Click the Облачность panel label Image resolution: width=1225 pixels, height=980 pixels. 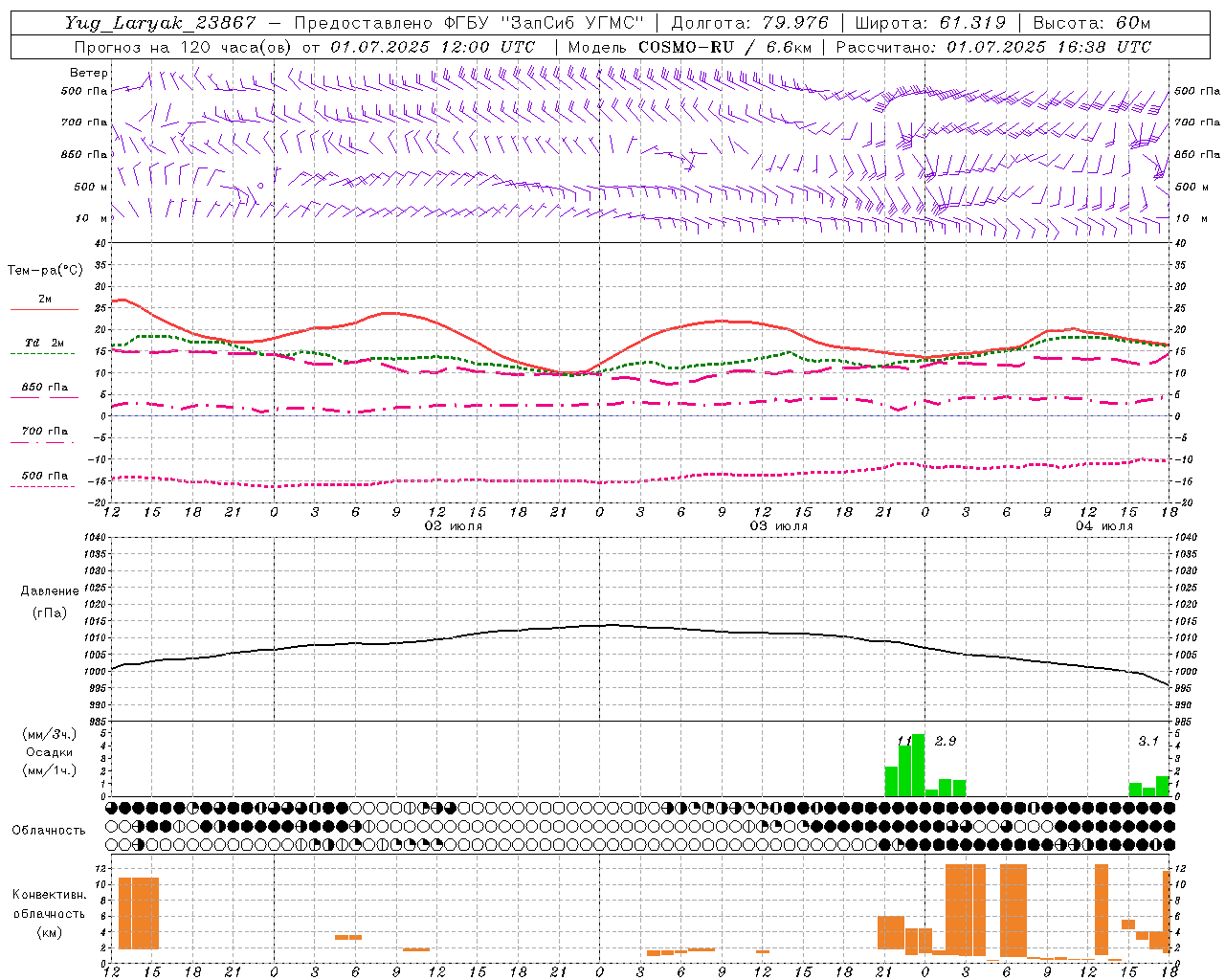pyautogui.click(x=49, y=830)
